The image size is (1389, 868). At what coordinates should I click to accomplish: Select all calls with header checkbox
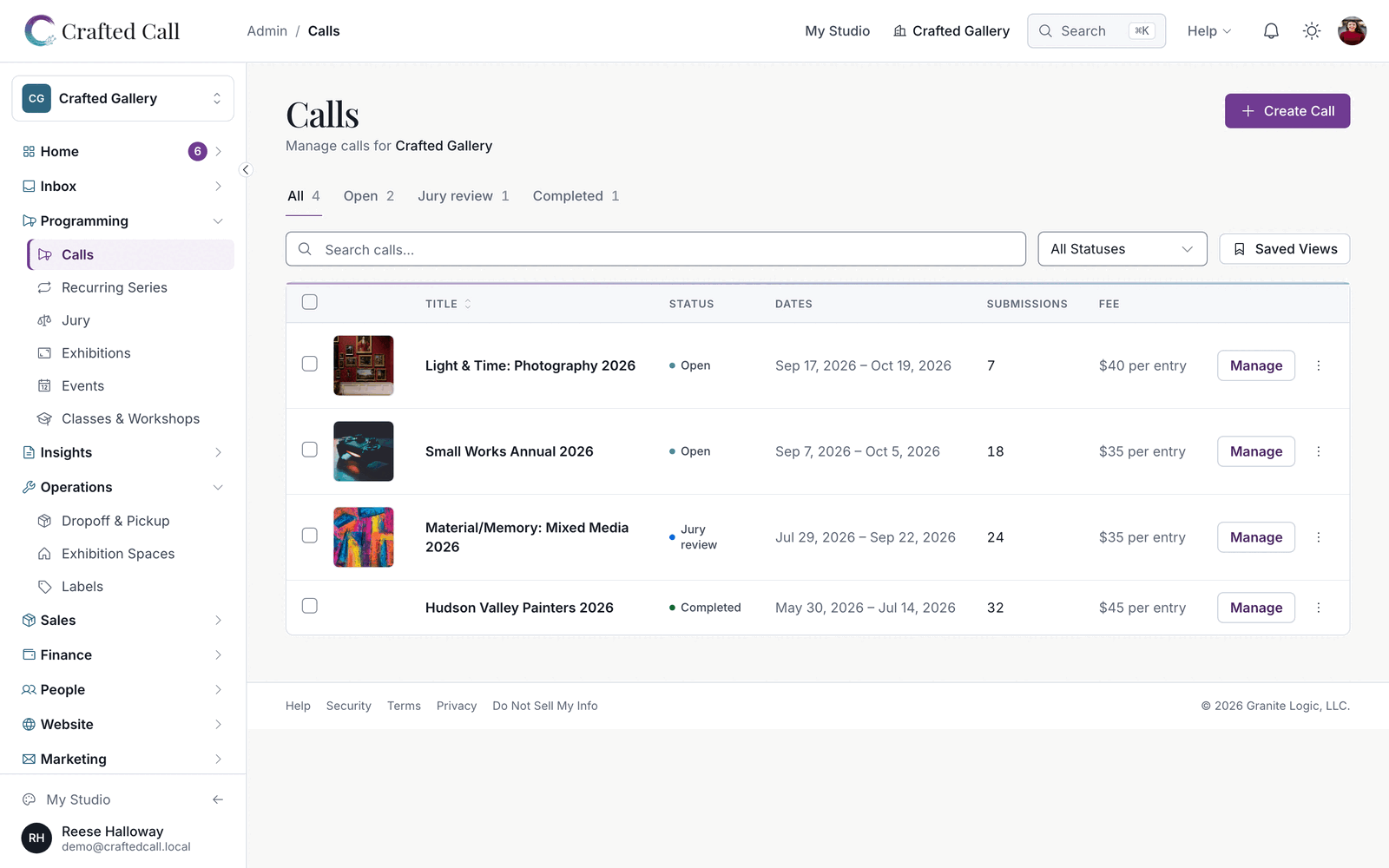(x=310, y=302)
